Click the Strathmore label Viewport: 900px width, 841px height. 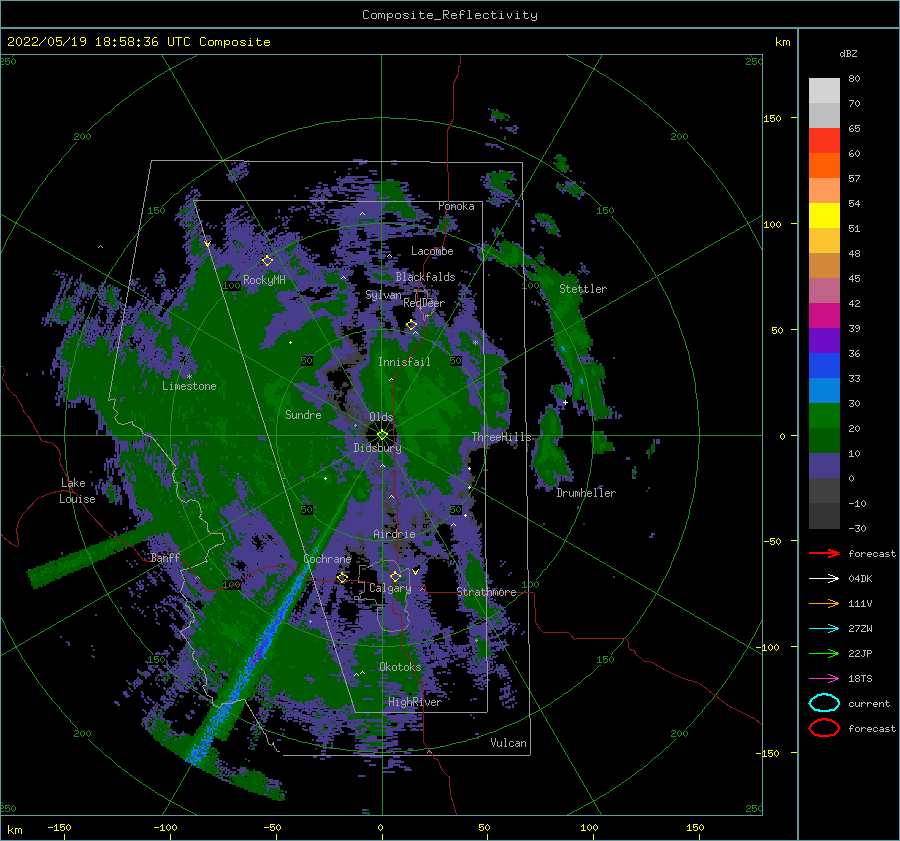[487, 592]
